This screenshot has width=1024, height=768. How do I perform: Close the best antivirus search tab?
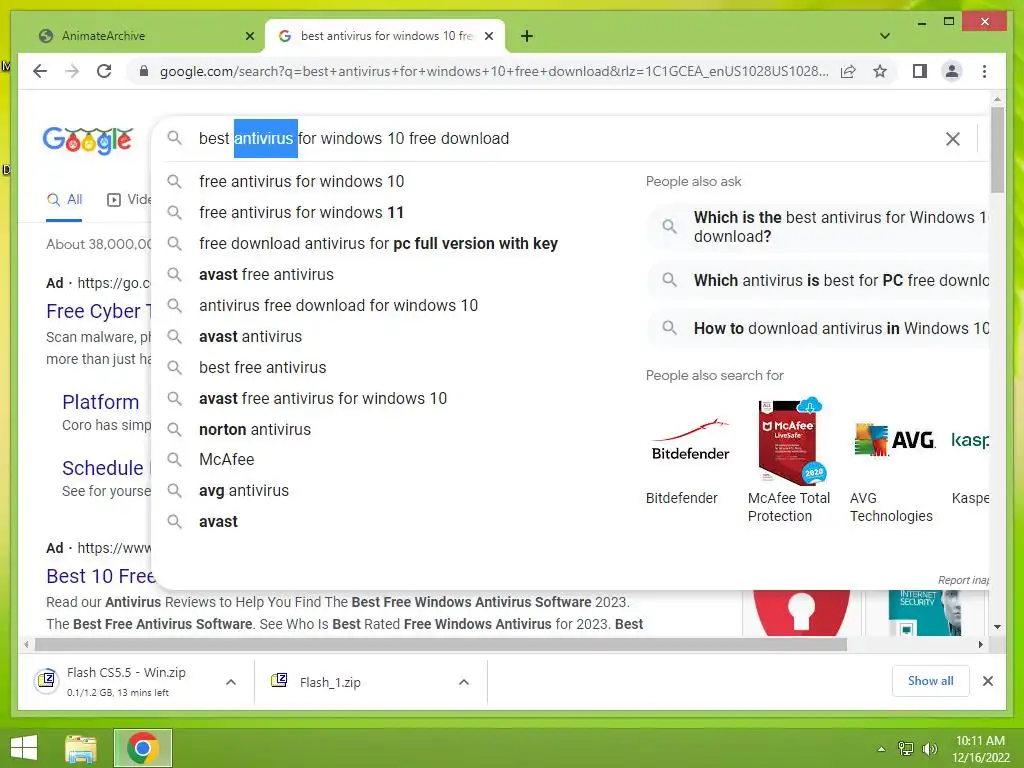[488, 36]
